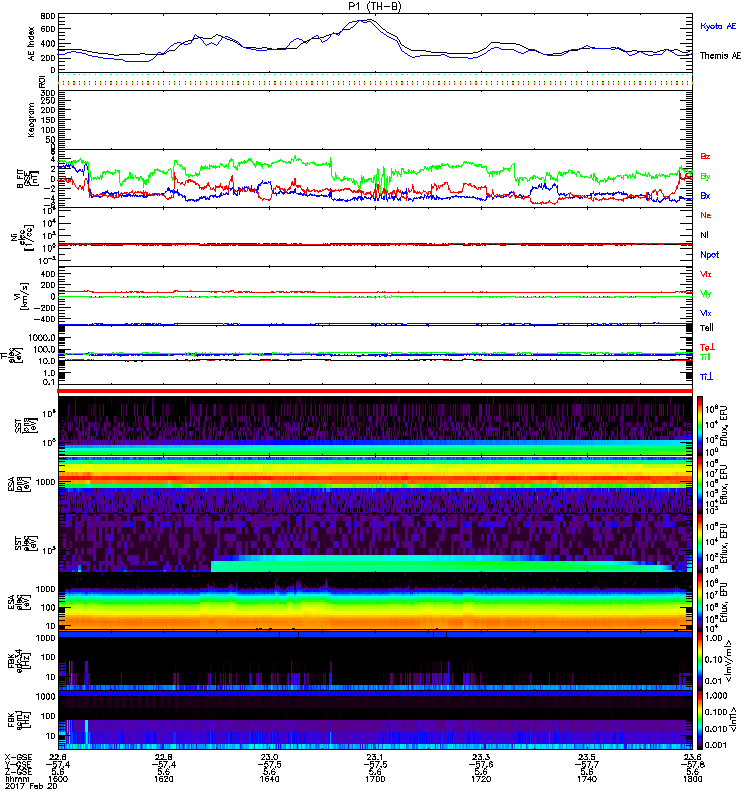Click the date label 2017 Feb 20
This screenshot has height=800, width=750.
31,786
